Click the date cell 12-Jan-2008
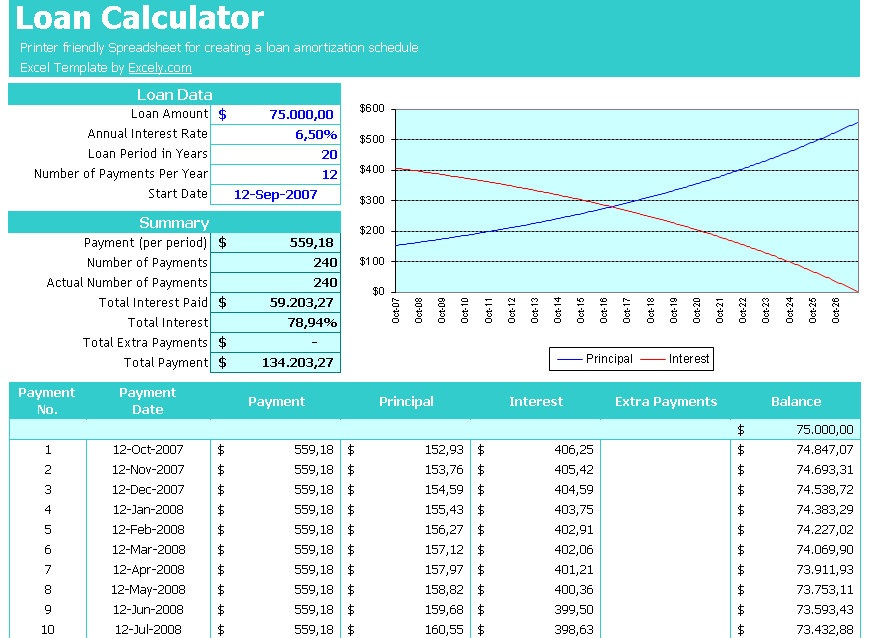This screenshot has width=871, height=638. [148, 510]
